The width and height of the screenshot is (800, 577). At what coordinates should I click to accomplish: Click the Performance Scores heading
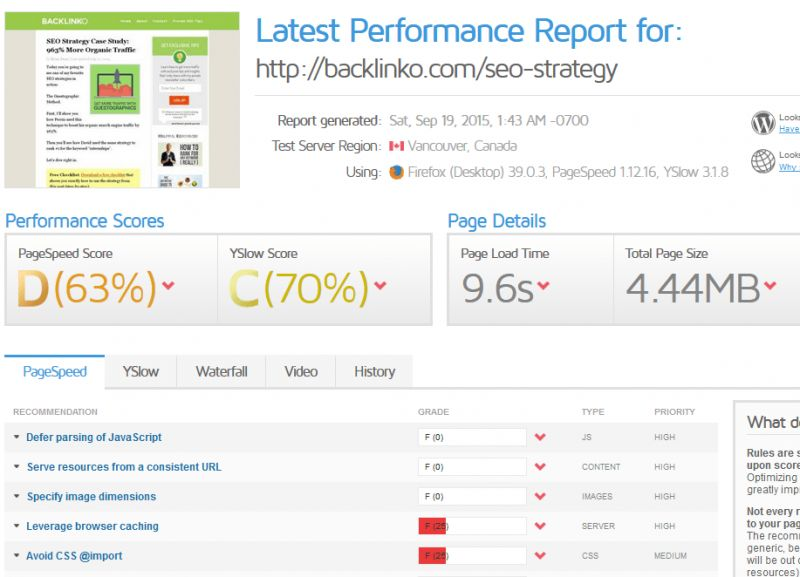pos(85,221)
